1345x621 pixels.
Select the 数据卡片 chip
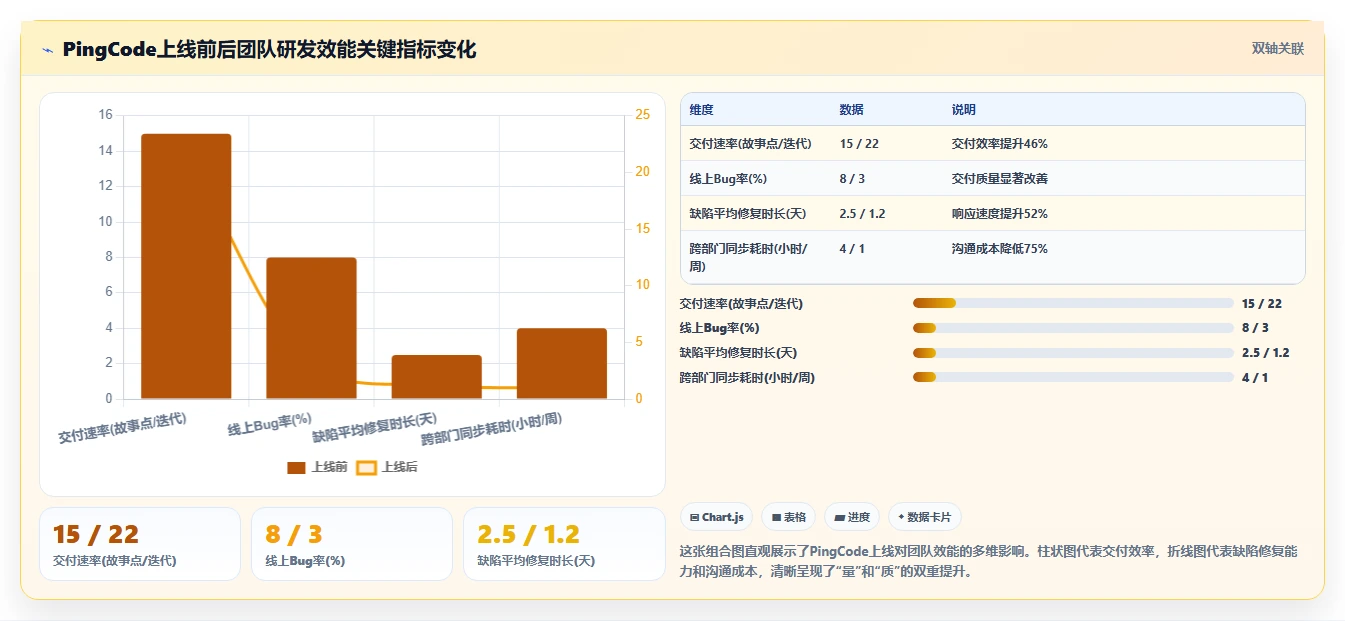pos(925,517)
